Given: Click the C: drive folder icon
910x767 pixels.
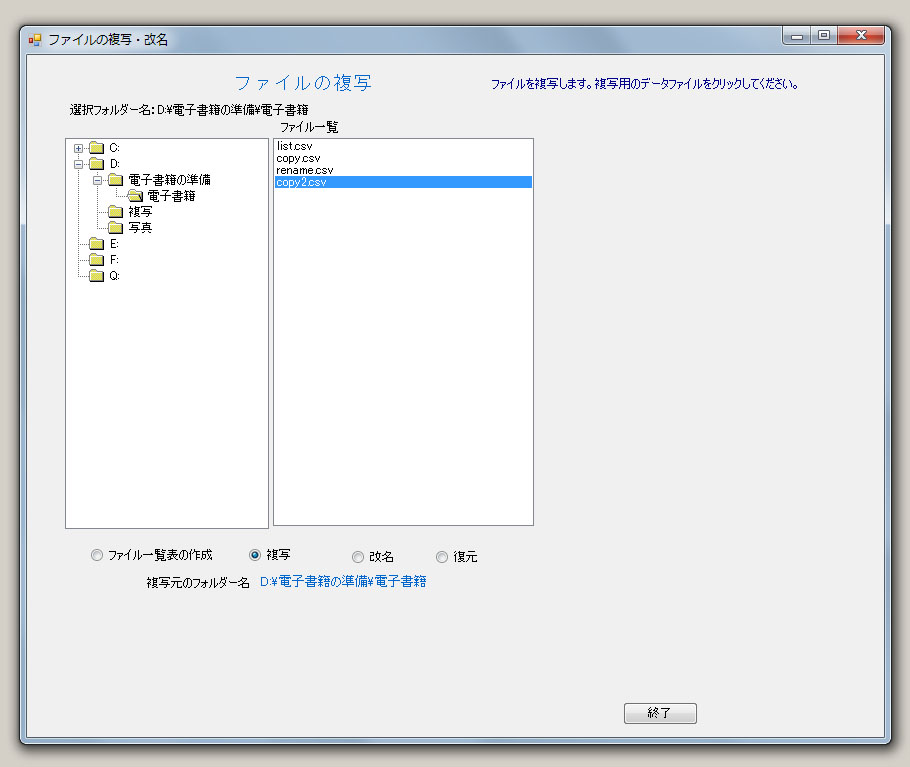Looking at the screenshot, I should pos(96,148).
